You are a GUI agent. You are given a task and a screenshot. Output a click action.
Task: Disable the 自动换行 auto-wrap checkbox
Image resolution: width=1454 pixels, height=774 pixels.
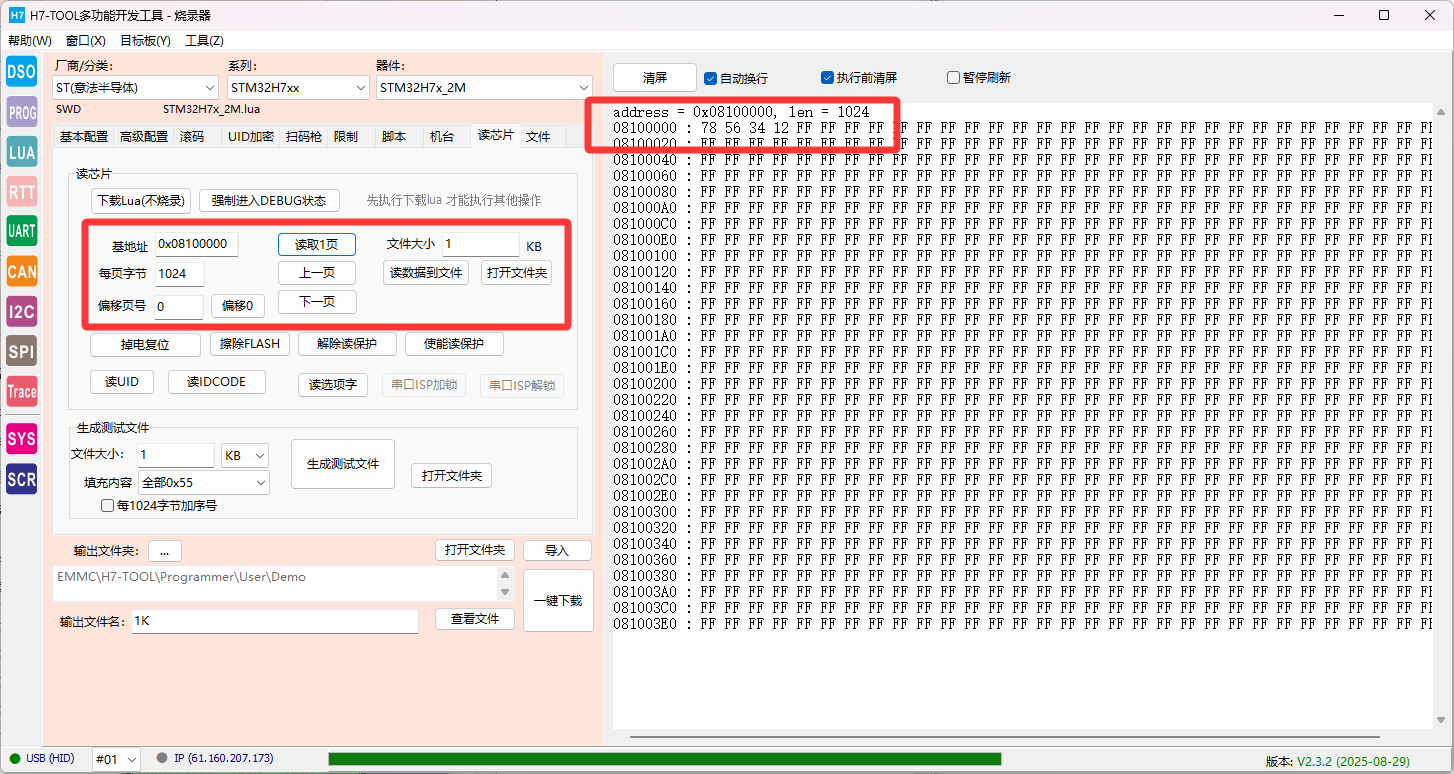(x=711, y=78)
